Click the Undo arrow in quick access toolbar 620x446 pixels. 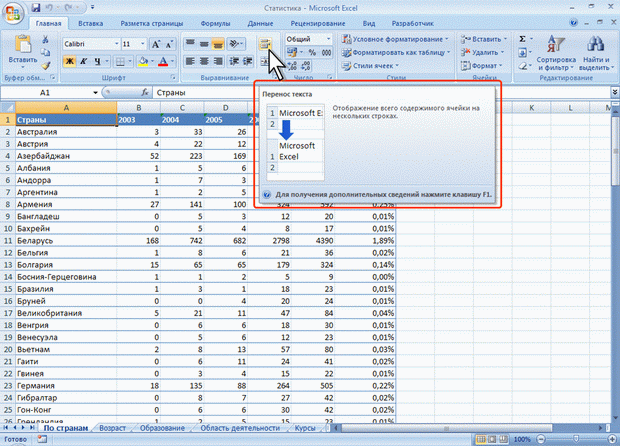click(x=50, y=7)
